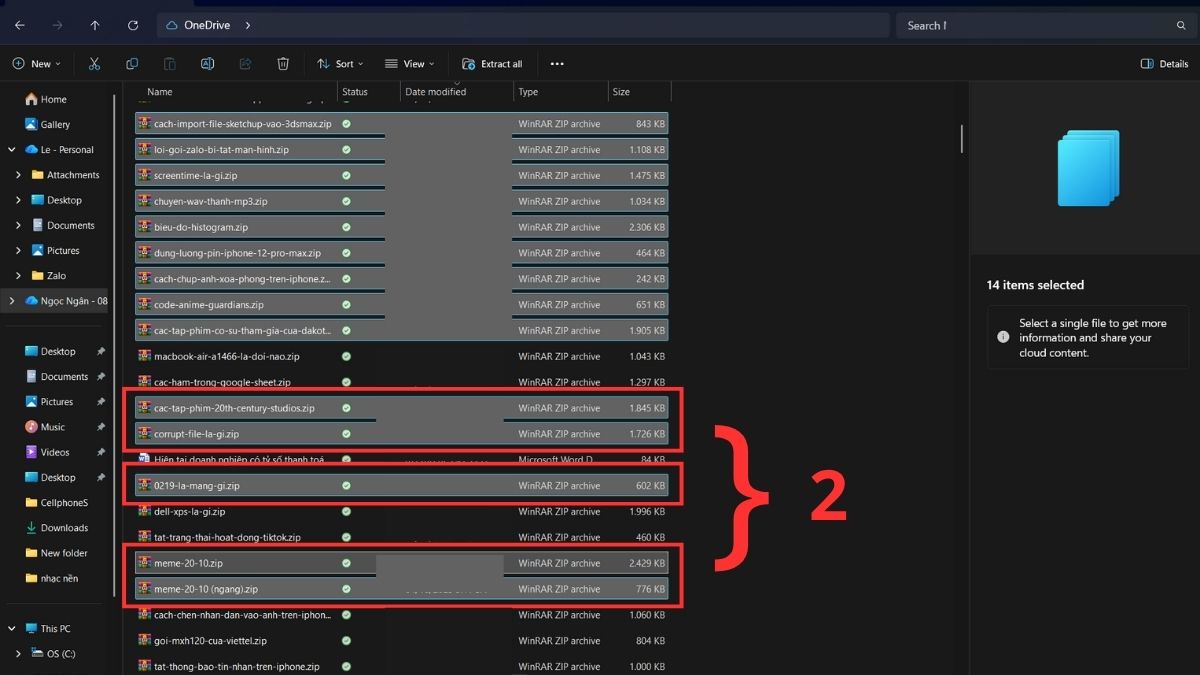Click the Share icon in the toolbar
1200x675 pixels.
pos(245,63)
